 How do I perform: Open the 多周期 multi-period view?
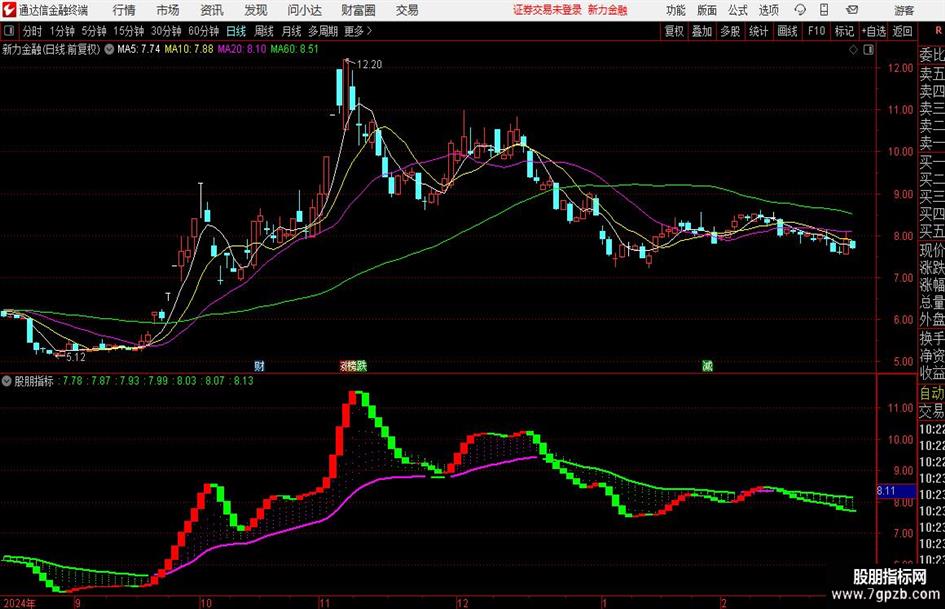coord(323,31)
